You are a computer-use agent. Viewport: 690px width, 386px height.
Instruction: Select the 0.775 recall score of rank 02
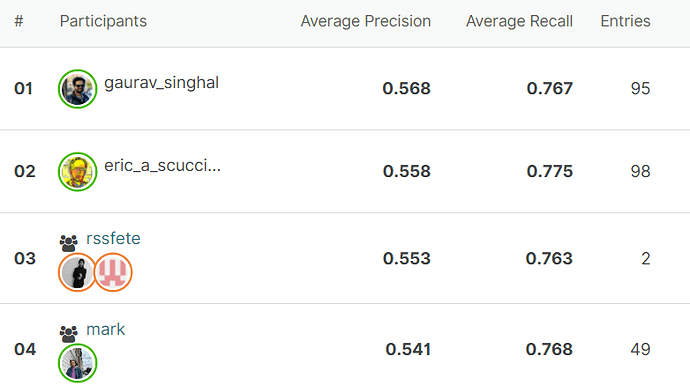coord(550,171)
